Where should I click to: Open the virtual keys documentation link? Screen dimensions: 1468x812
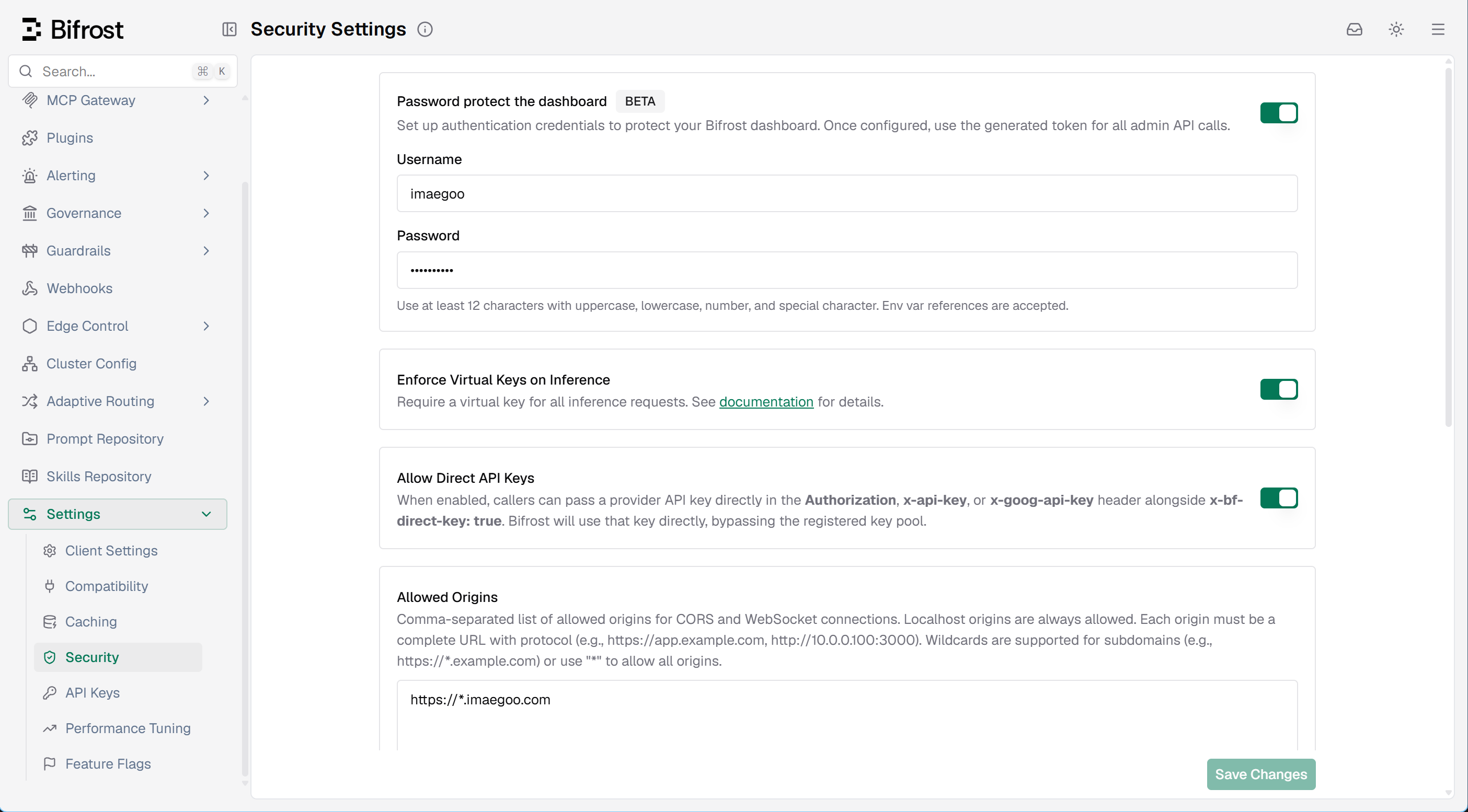[x=766, y=401]
